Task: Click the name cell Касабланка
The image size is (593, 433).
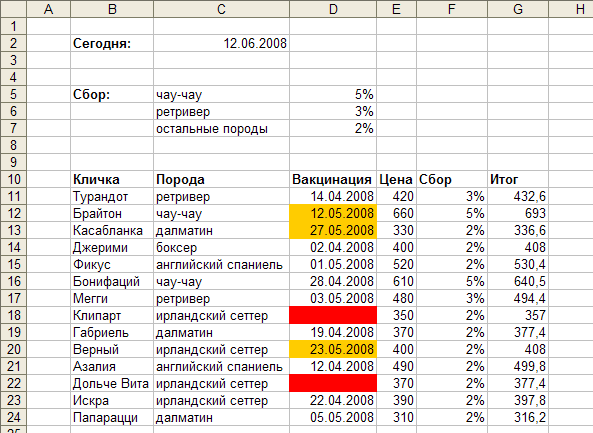Action: click(112, 231)
